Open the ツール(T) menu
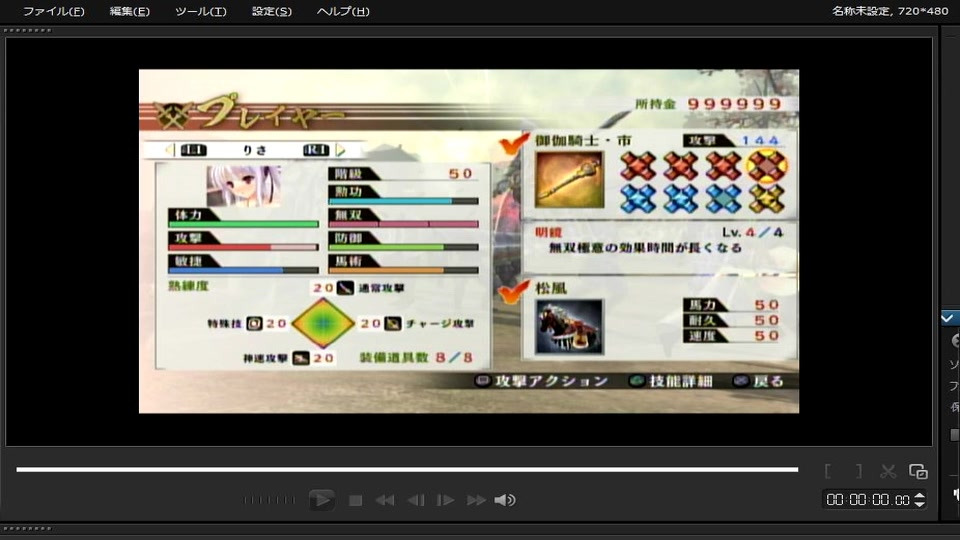Viewport: 960px width, 540px height. [201, 12]
